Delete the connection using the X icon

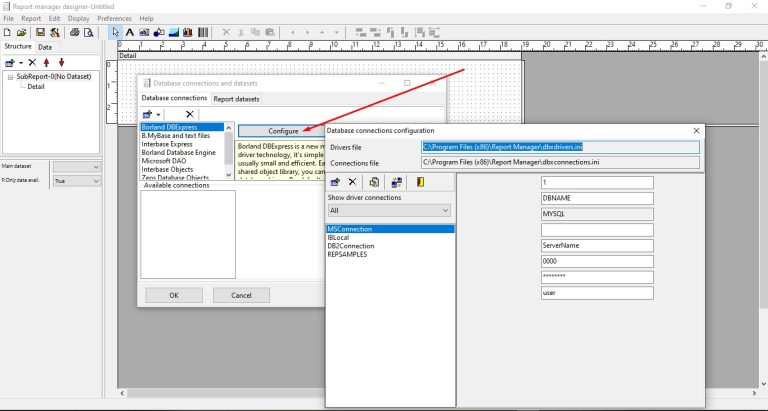[352, 182]
